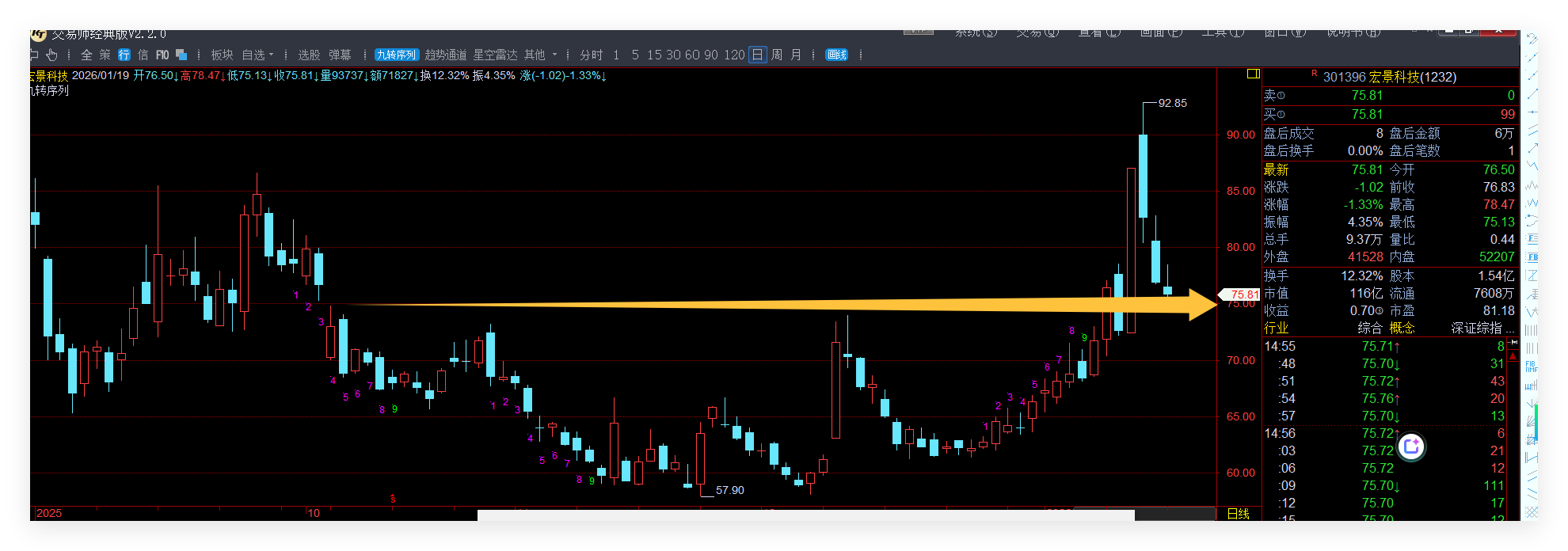The width and height of the screenshot is (1568, 551).
Task: Click the 九转序列 indicator label in chart
Action: pyautogui.click(x=49, y=90)
